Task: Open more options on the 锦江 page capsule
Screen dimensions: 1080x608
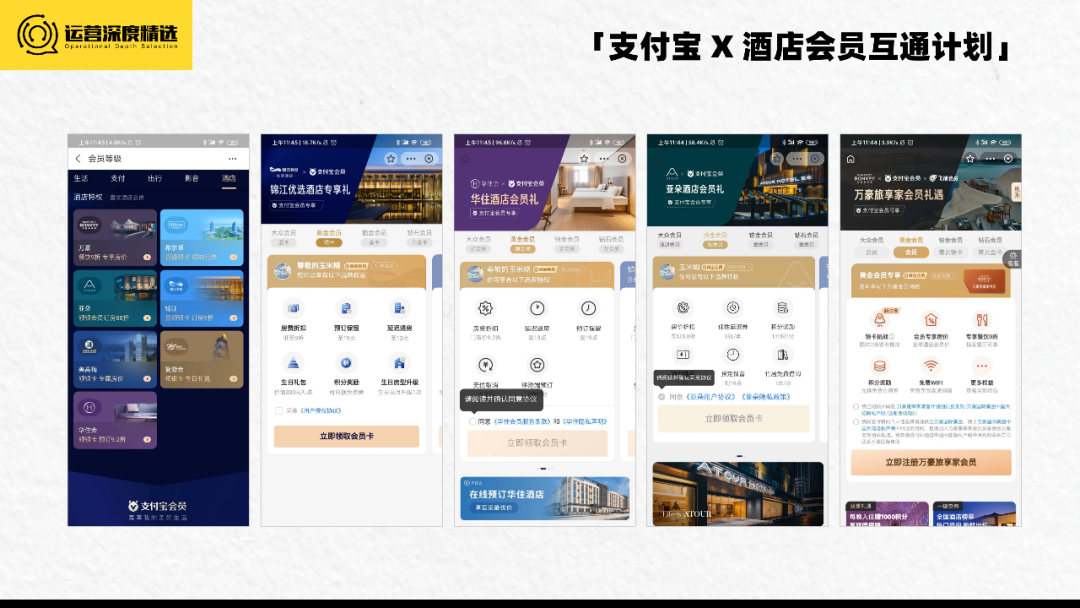Action: pyautogui.click(x=411, y=158)
